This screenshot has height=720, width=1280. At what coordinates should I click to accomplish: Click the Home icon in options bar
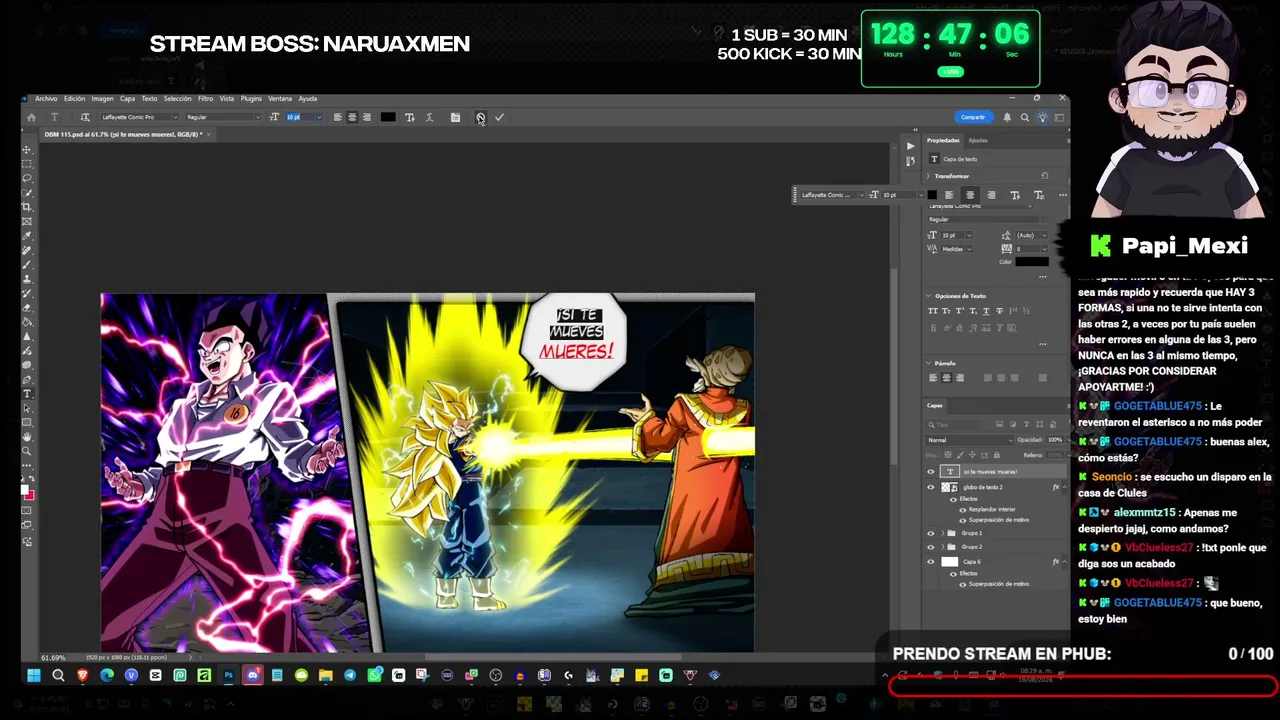[31, 117]
